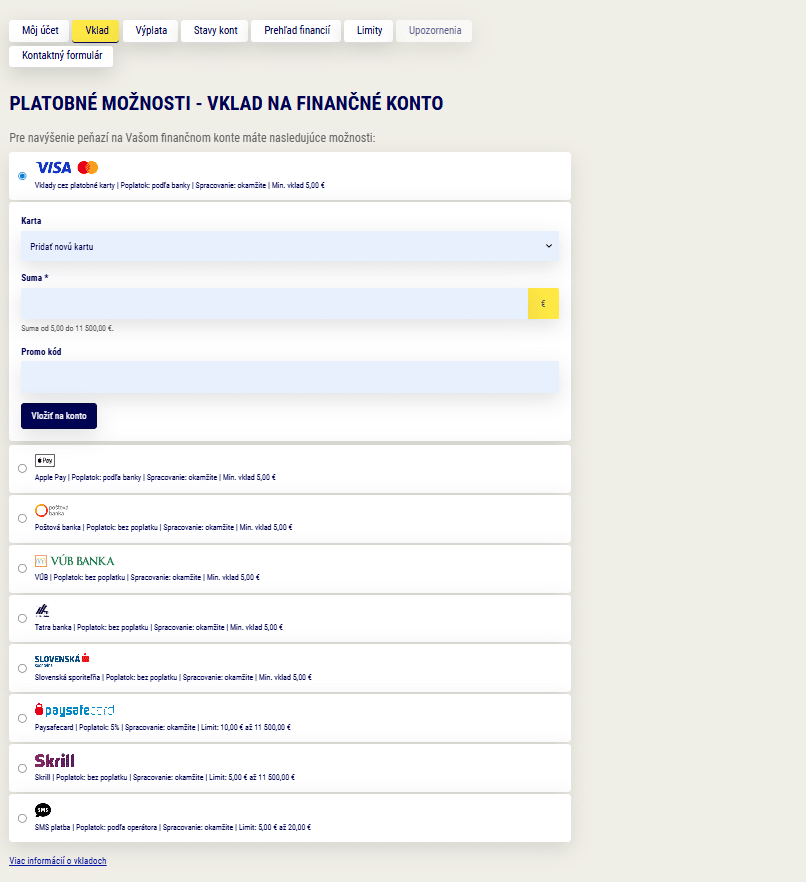Click into the Suma amount field
This screenshot has height=882, width=806.
click(274, 304)
